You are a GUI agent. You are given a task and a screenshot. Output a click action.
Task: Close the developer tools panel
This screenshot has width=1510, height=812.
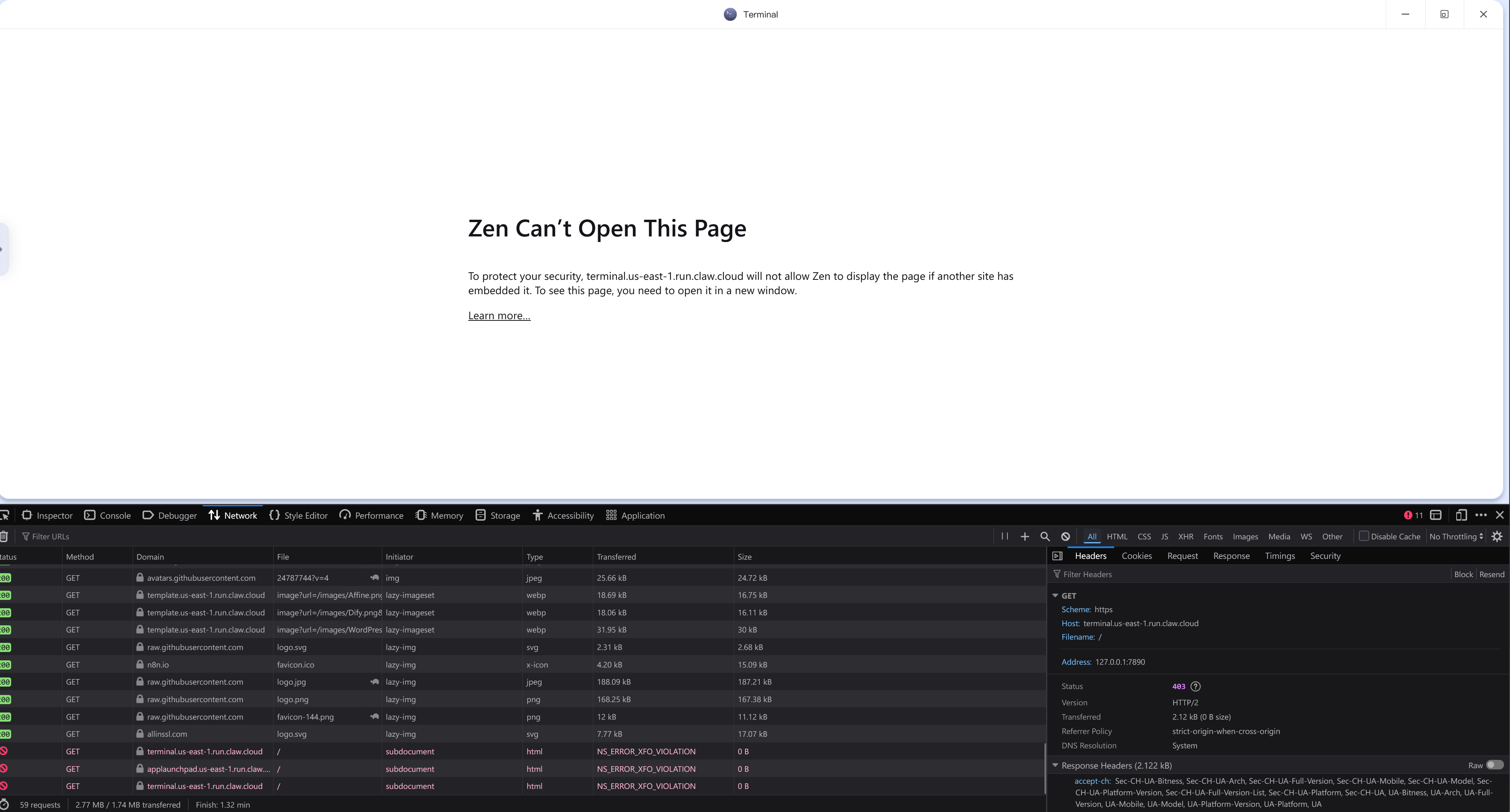tap(1500, 515)
